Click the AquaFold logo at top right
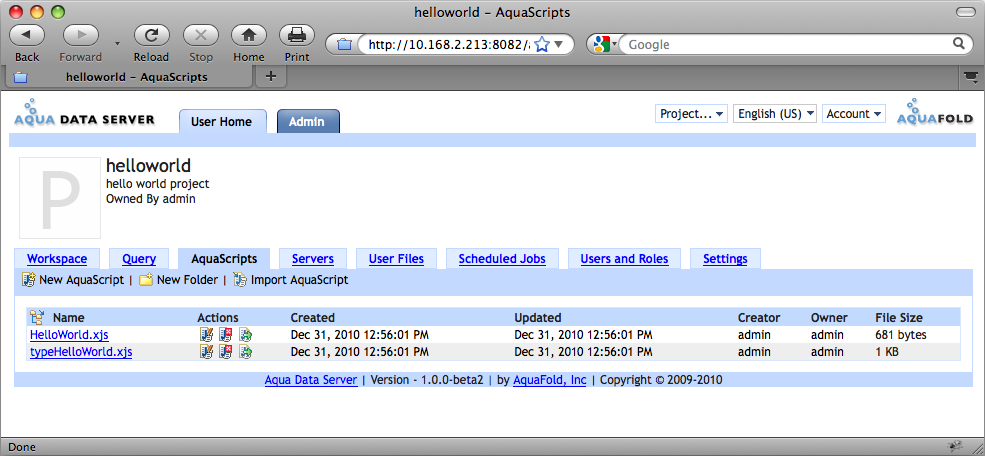The height and width of the screenshot is (456, 985). point(935,112)
